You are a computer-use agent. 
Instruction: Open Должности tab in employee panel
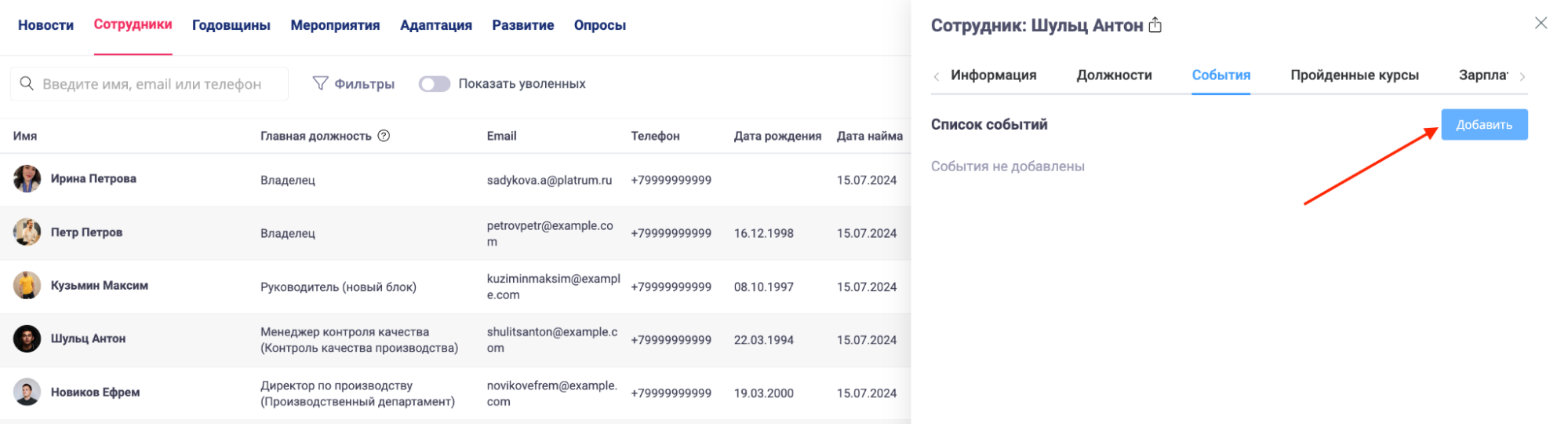pos(1114,75)
